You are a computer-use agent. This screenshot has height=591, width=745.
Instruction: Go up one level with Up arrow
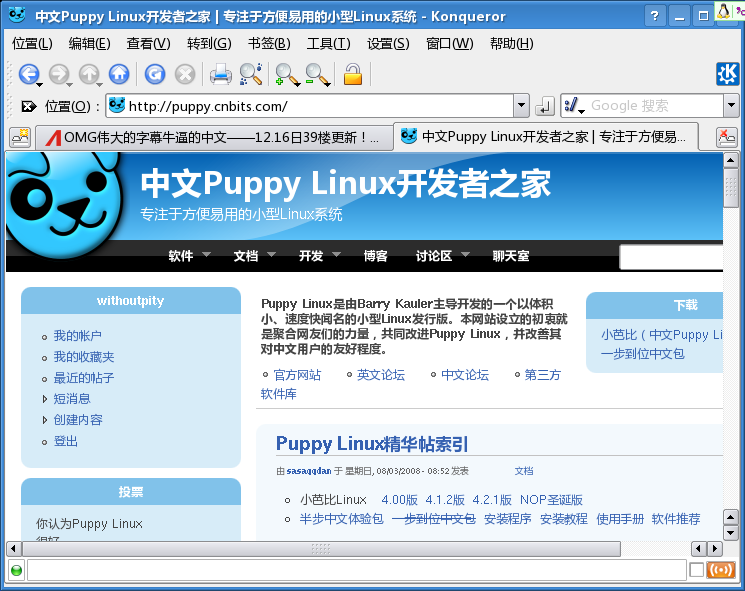[x=89, y=74]
